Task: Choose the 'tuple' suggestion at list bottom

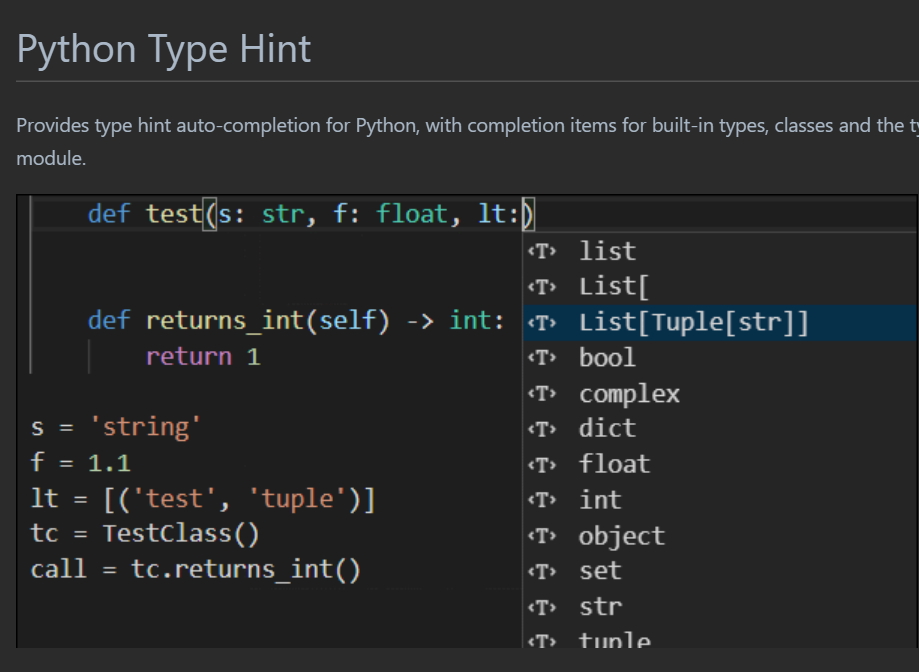Action: click(x=614, y=640)
